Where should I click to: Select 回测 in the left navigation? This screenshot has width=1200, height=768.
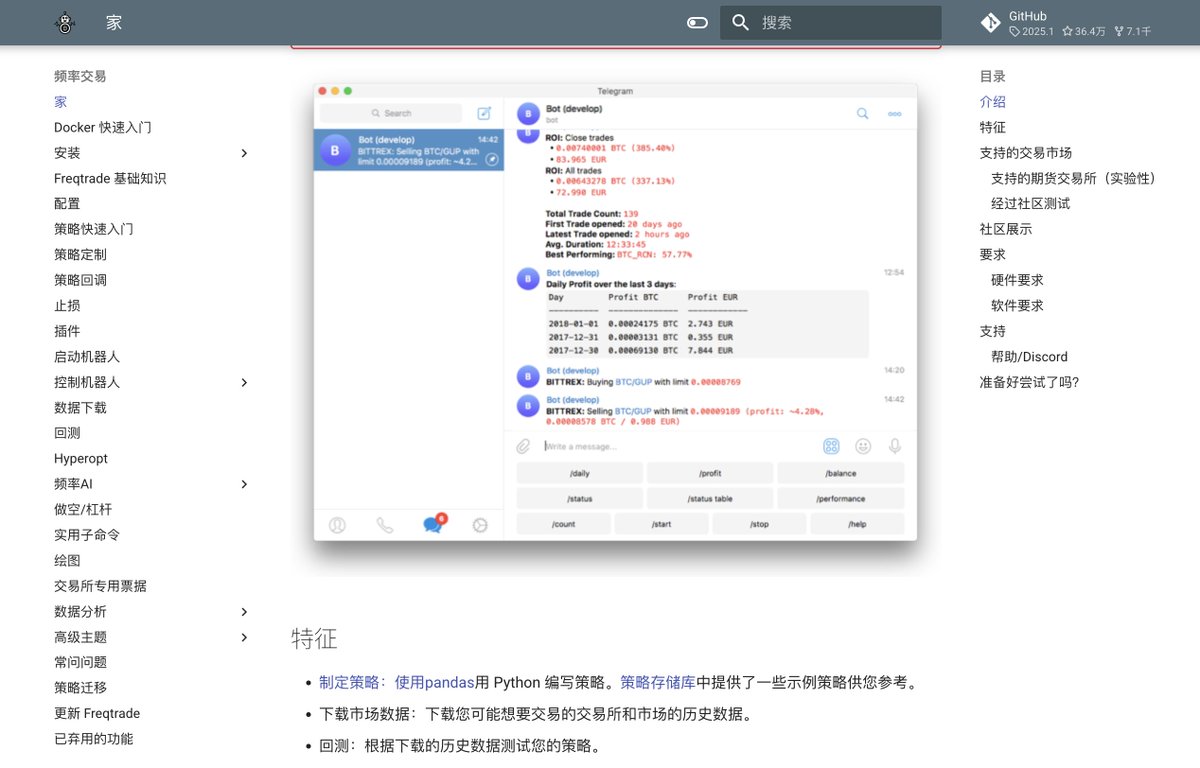click(65, 432)
